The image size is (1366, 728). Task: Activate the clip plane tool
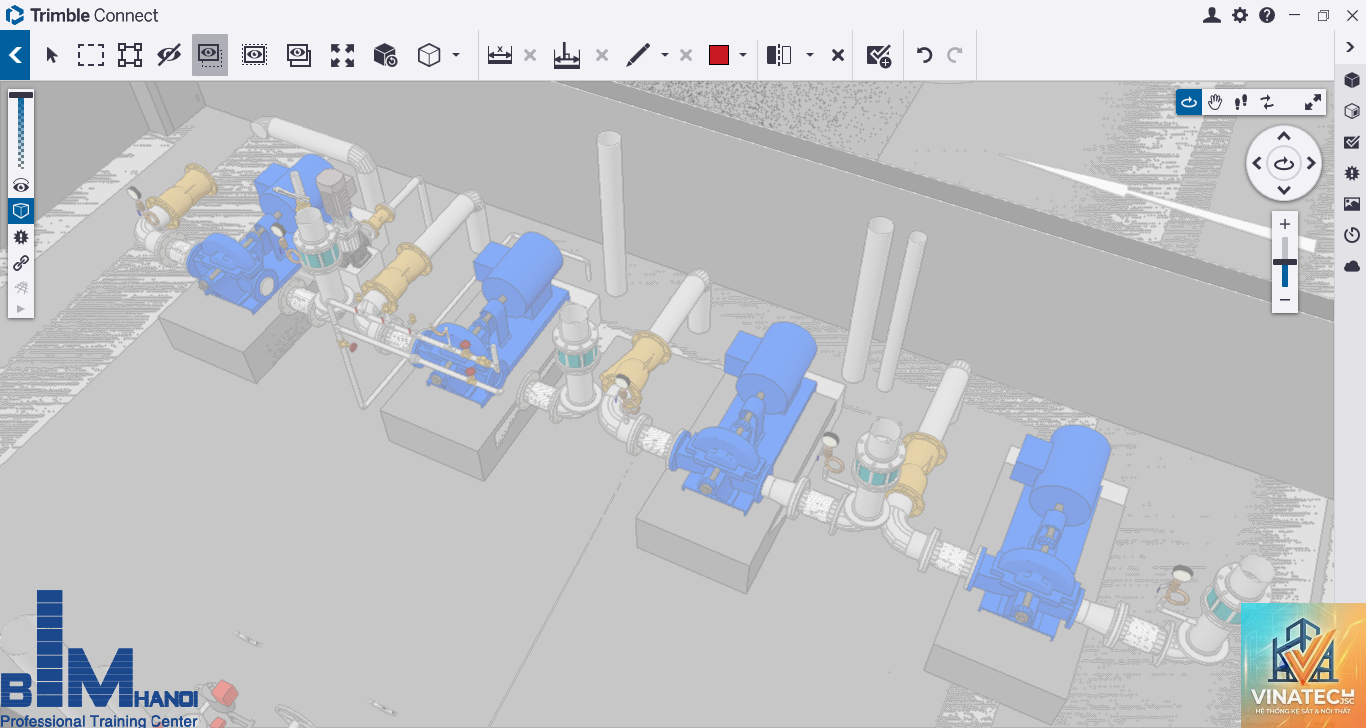(779, 56)
